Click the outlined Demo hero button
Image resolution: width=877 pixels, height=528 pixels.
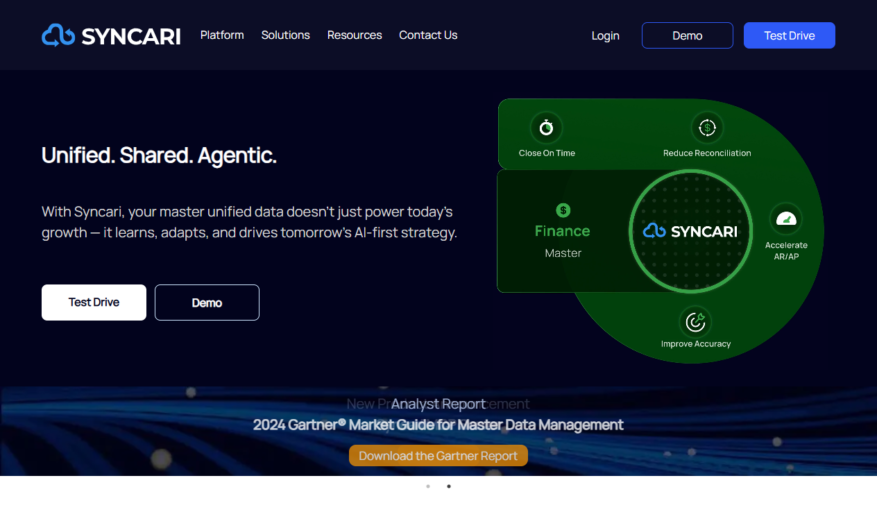[x=207, y=303]
